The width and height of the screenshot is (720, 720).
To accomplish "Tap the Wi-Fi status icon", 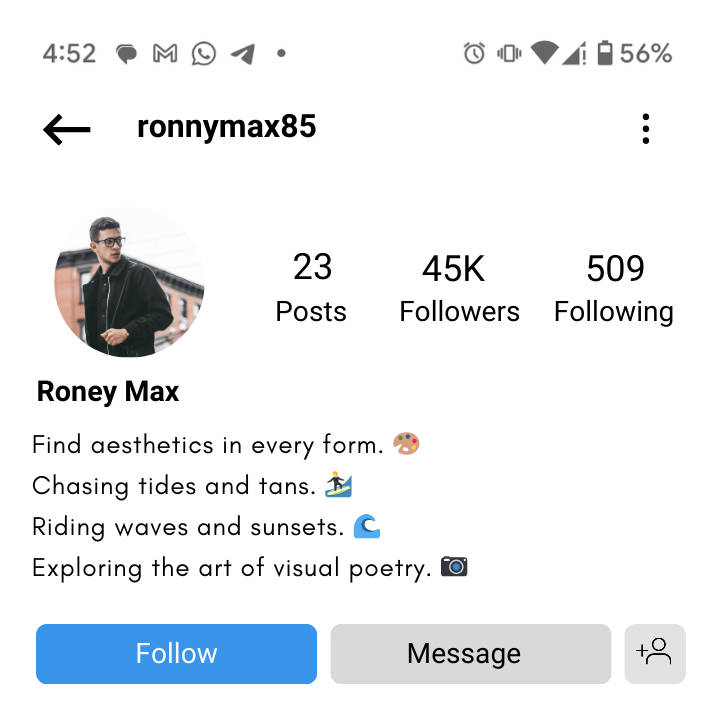I will pyautogui.click(x=543, y=53).
